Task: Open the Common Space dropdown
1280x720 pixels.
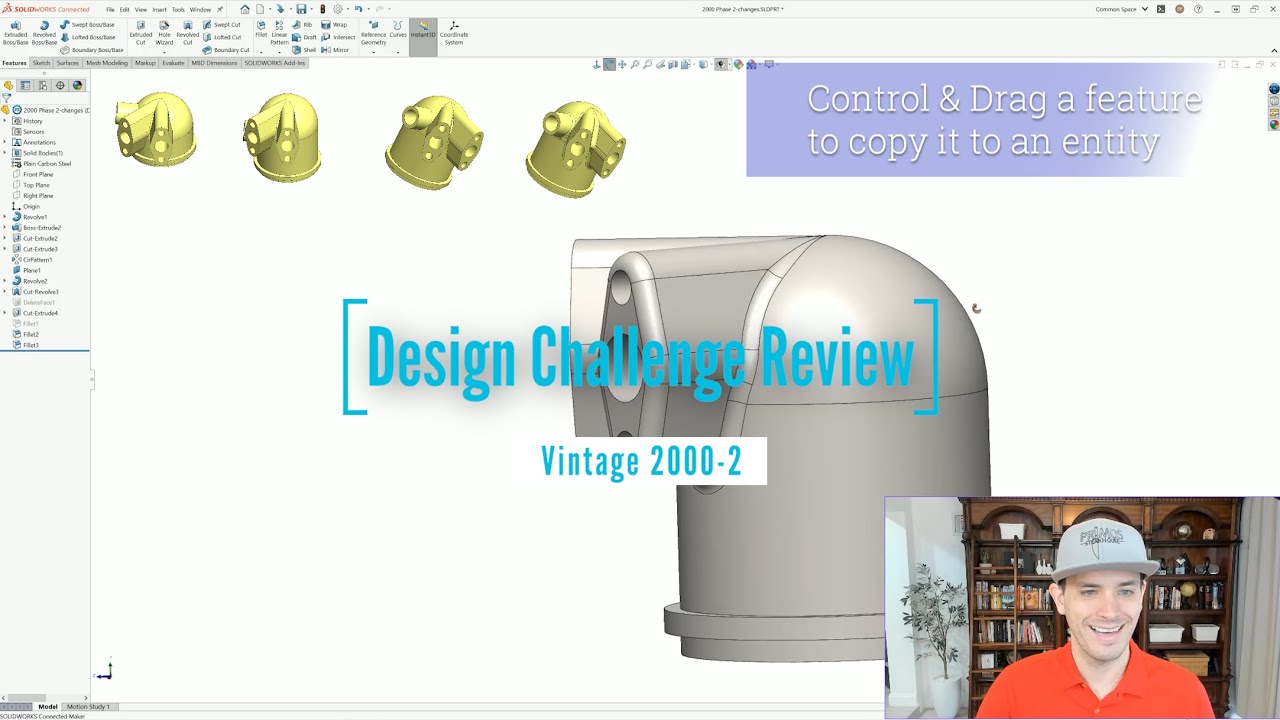Action: 1122,9
